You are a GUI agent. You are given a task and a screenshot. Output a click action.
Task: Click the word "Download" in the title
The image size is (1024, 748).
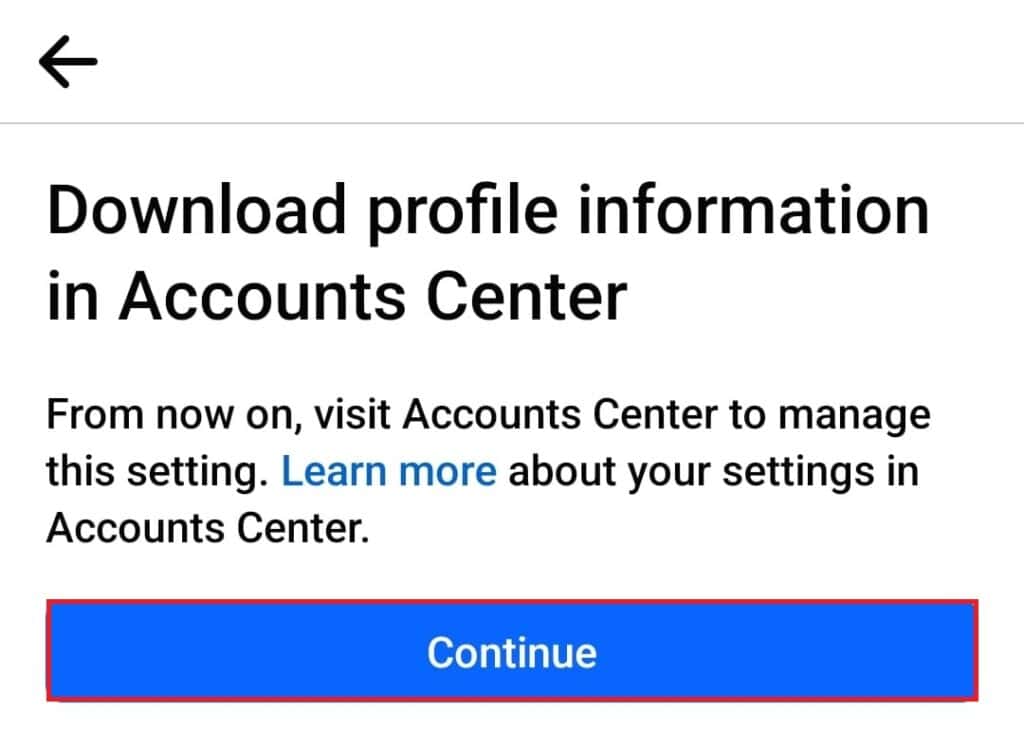[194, 213]
